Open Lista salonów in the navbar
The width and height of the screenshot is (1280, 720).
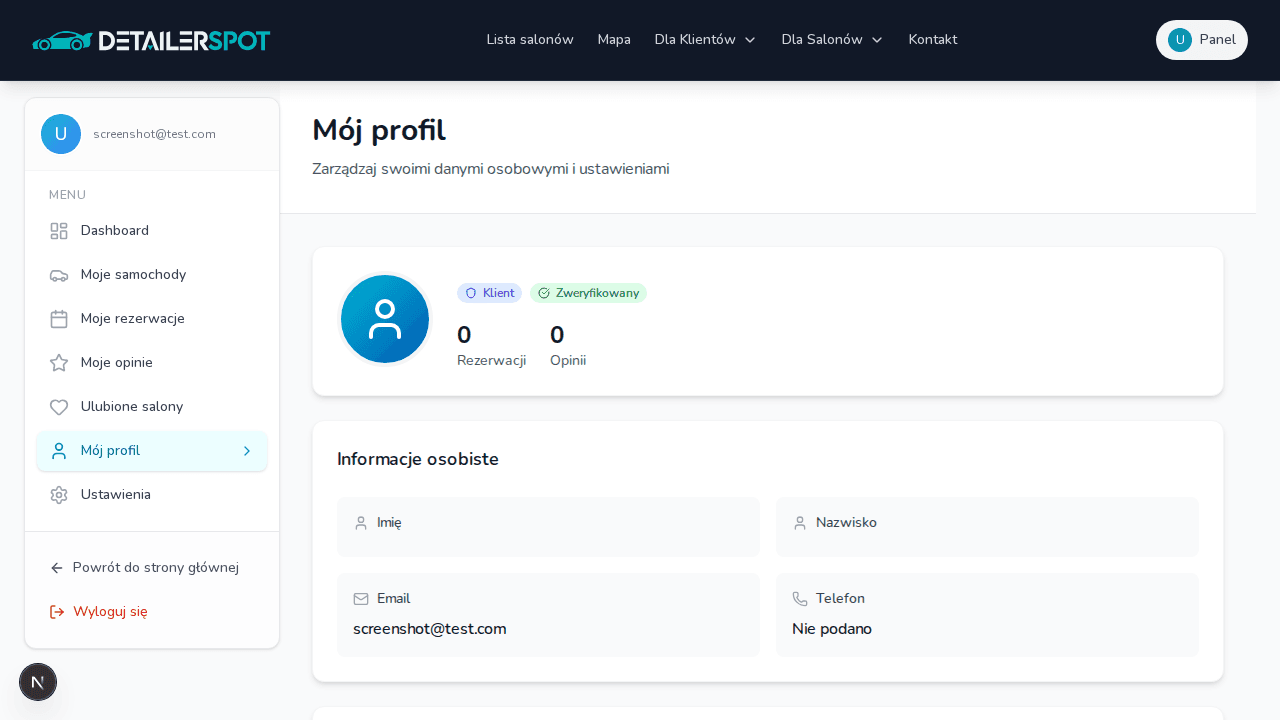[530, 40]
